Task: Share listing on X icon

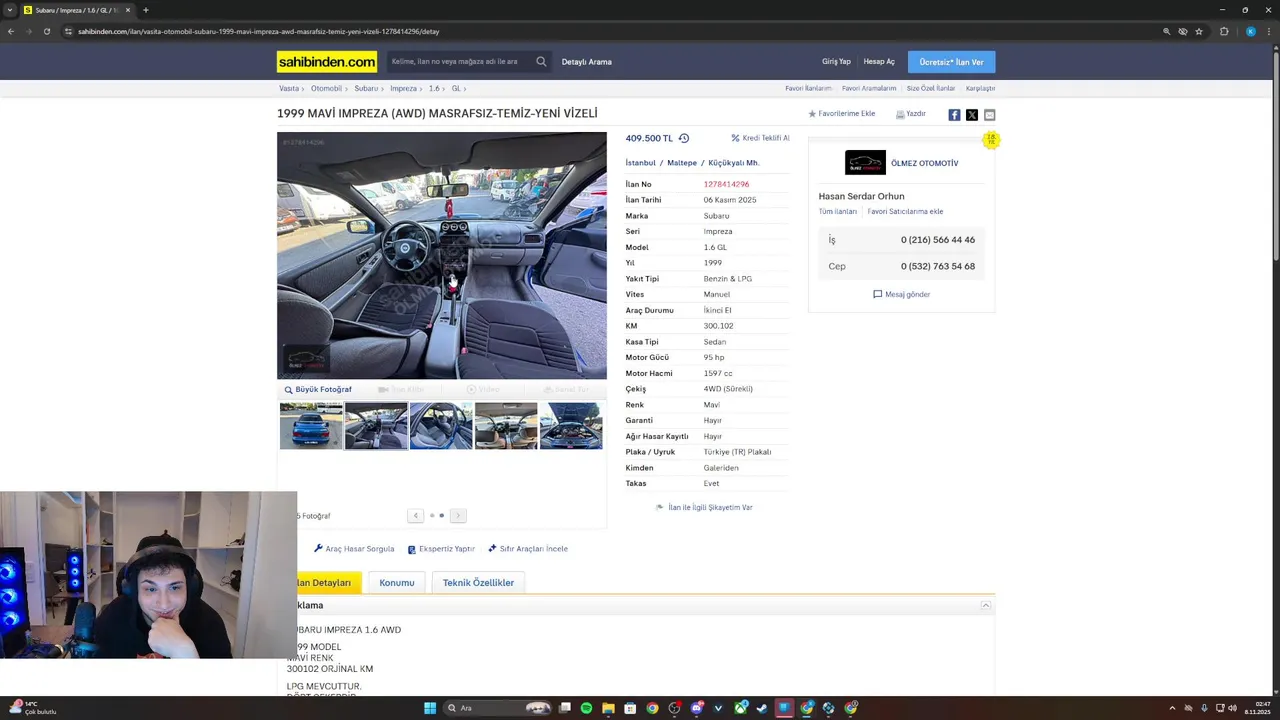Action: [x=972, y=115]
